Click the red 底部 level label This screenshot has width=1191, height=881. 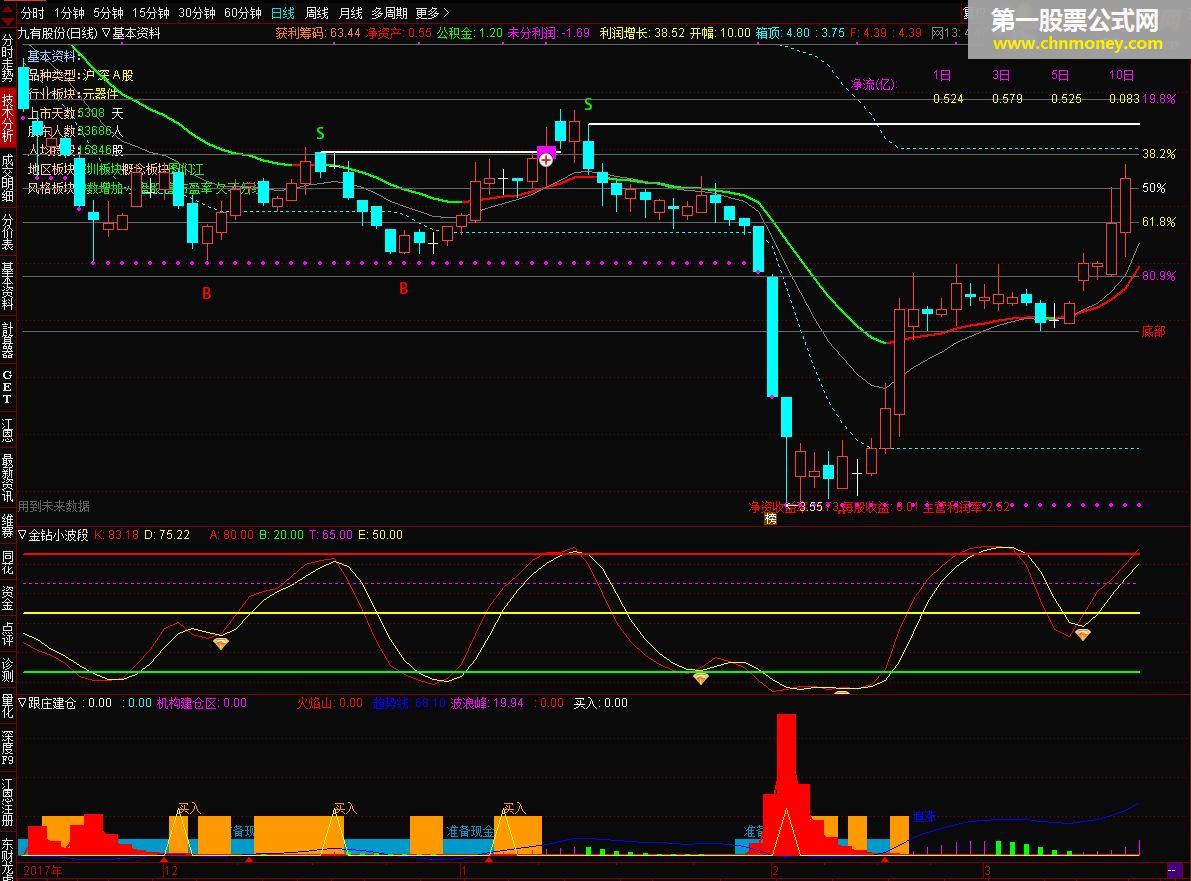[1153, 331]
